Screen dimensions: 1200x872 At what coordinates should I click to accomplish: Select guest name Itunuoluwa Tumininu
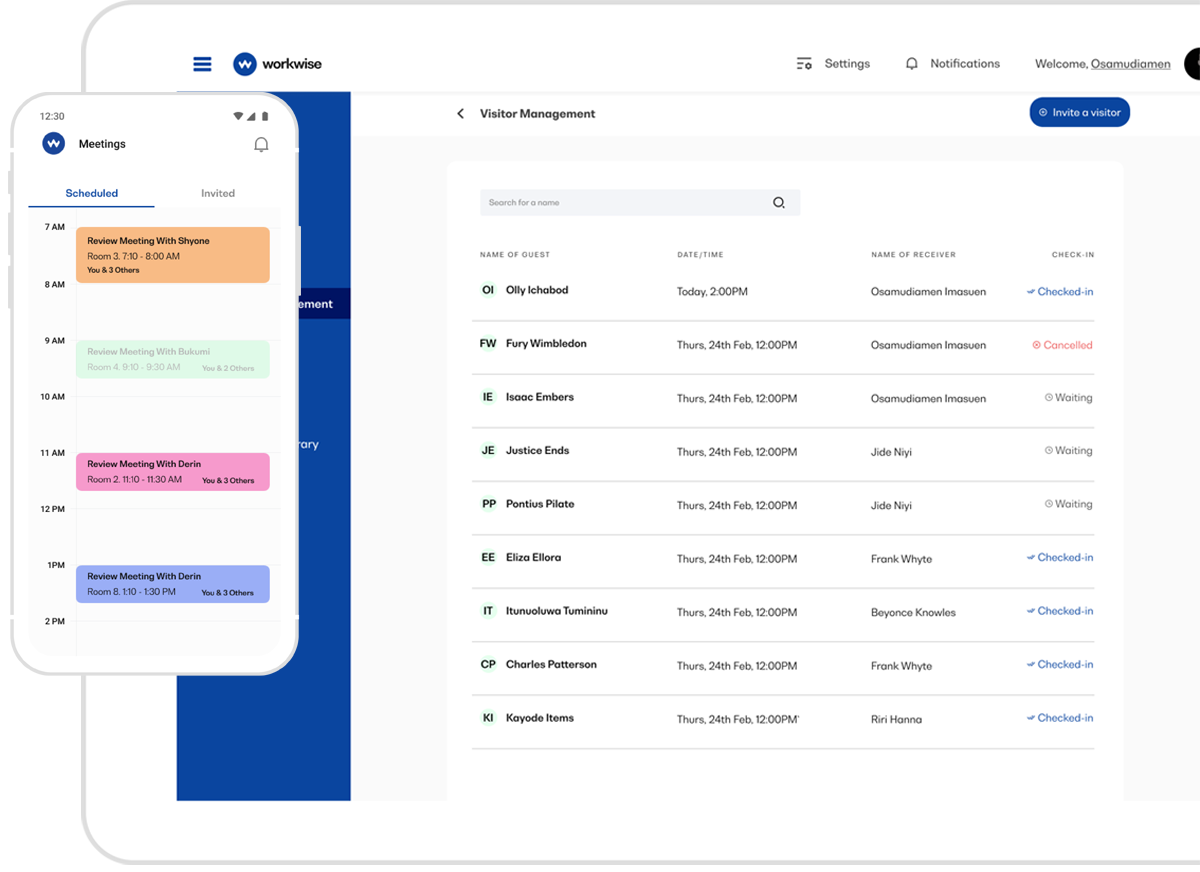click(x=557, y=611)
